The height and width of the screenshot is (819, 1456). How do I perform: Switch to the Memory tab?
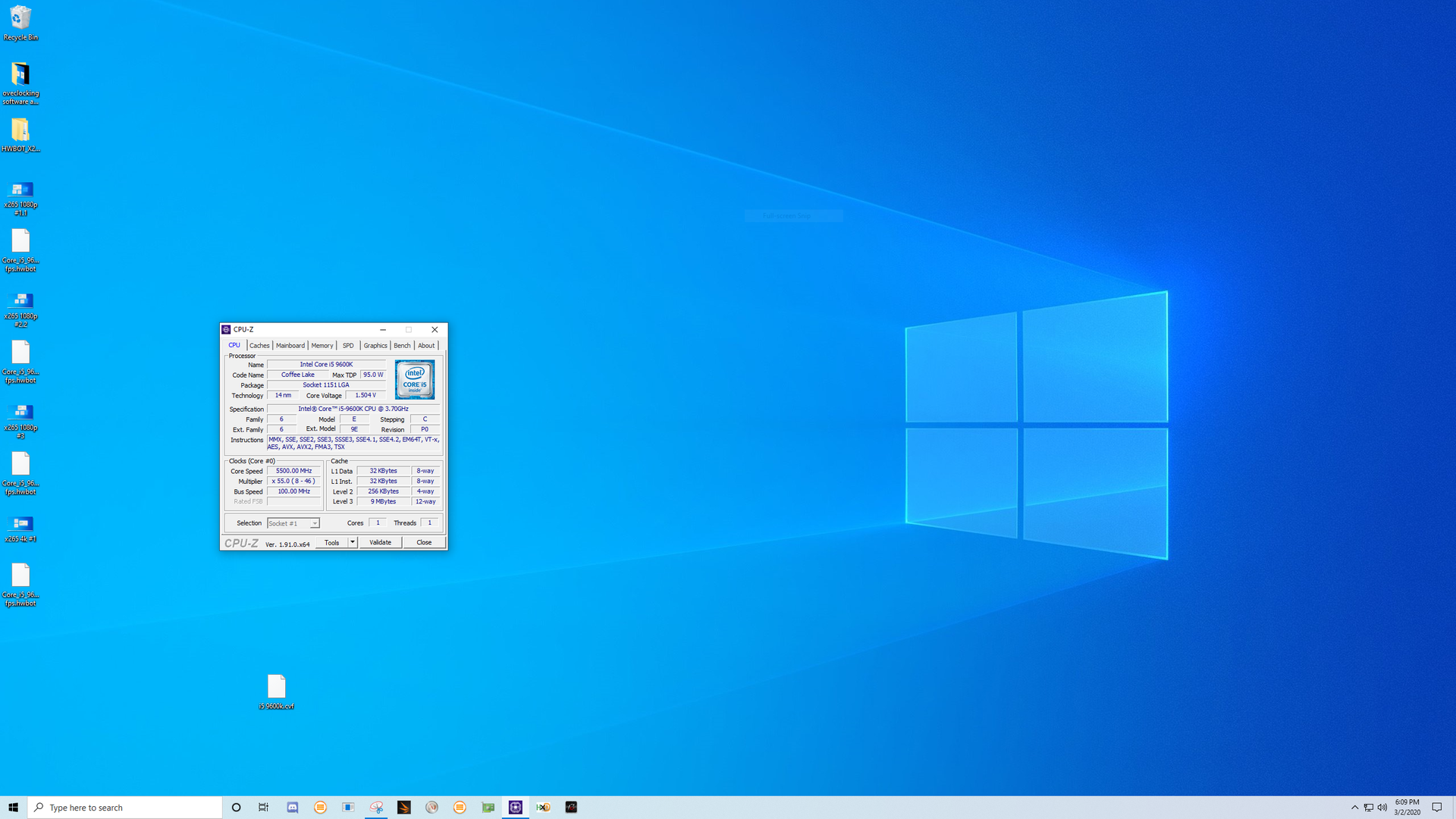click(322, 346)
